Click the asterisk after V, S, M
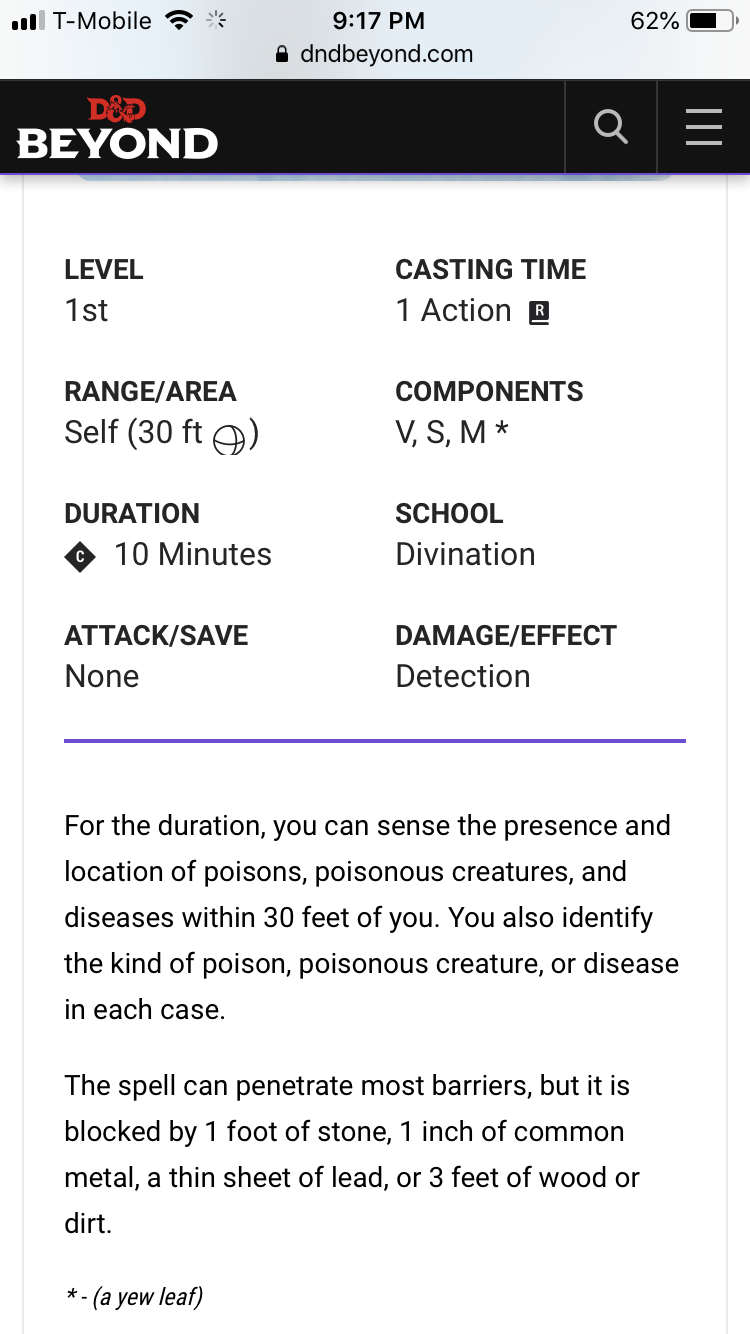 point(502,432)
